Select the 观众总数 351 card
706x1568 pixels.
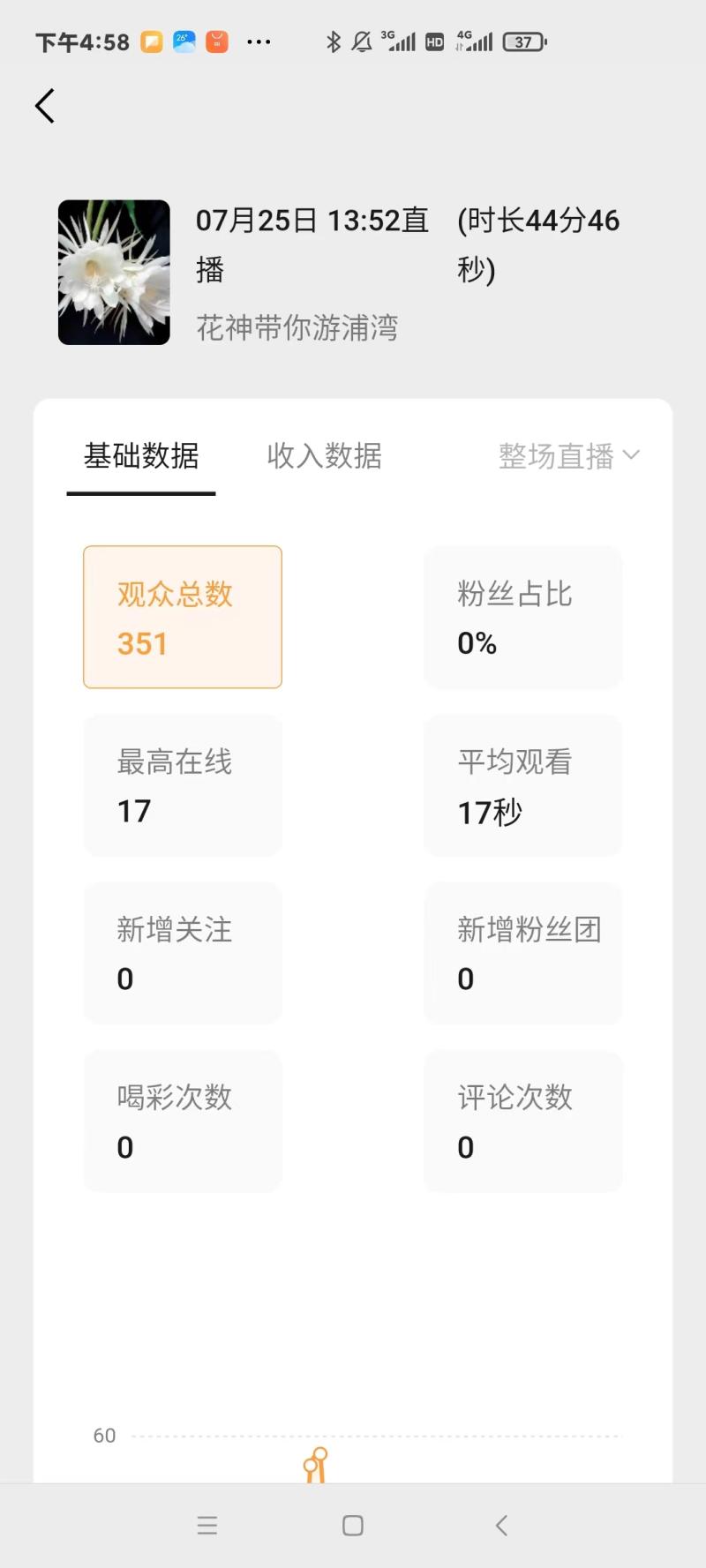pos(183,617)
